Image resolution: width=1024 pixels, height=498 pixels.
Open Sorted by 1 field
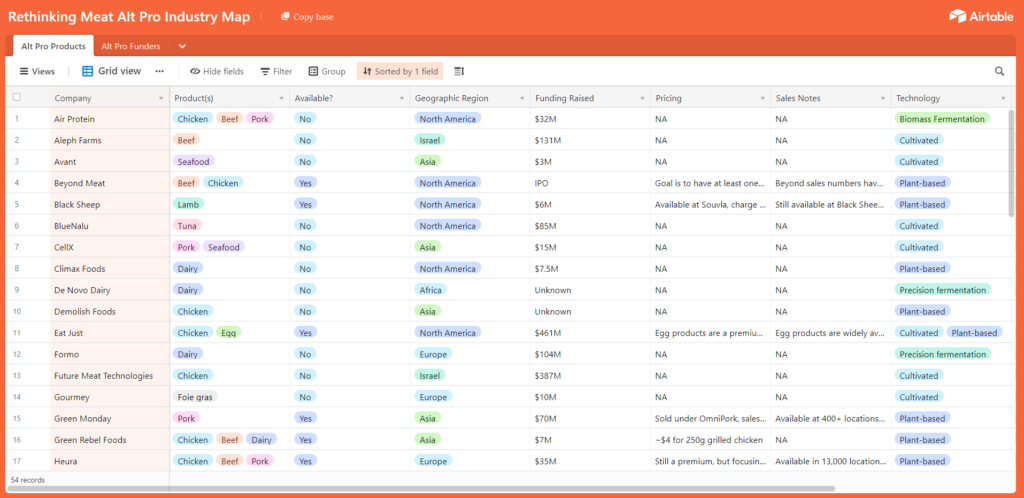(x=400, y=71)
